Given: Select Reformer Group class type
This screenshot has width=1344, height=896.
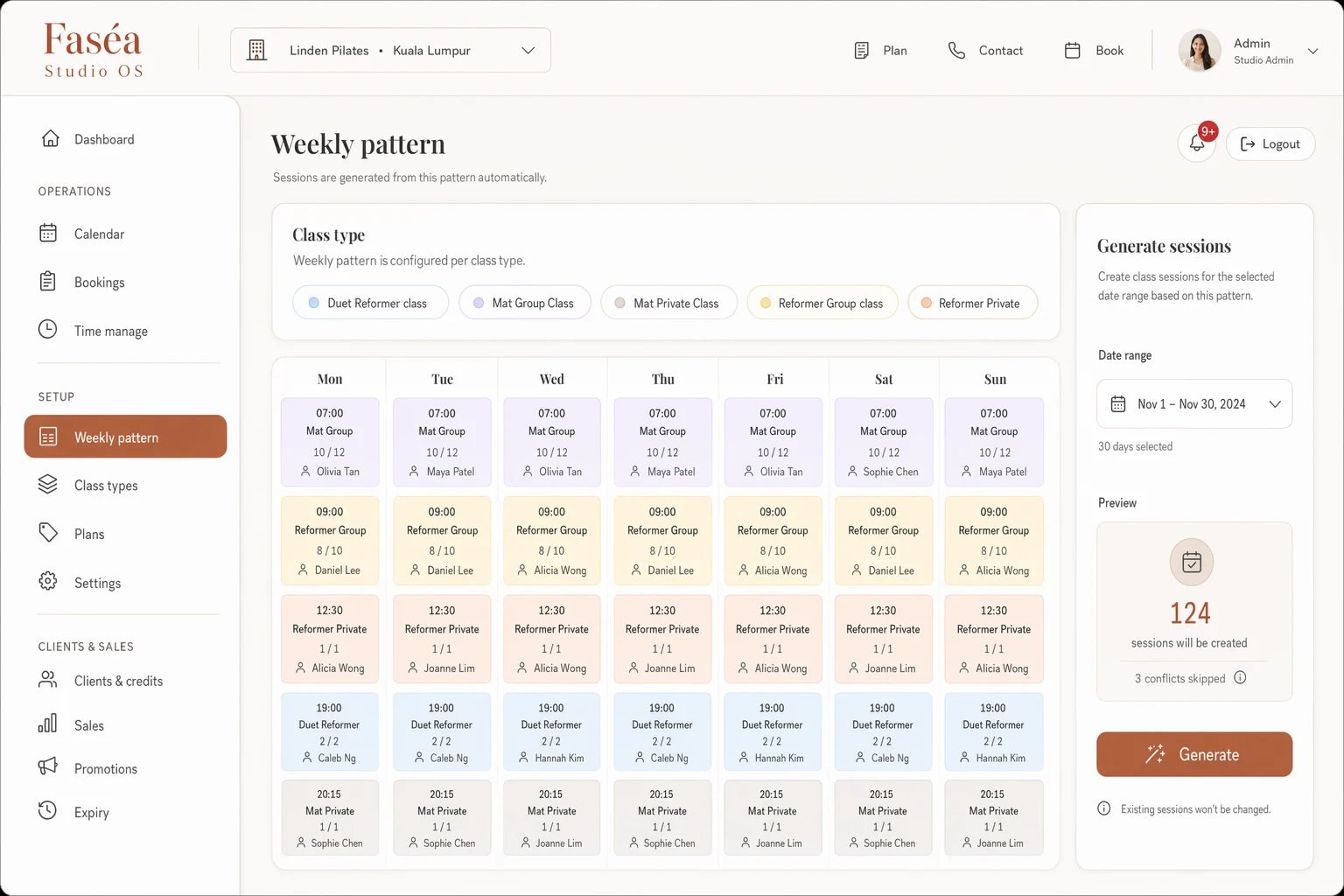Looking at the screenshot, I should [x=822, y=303].
